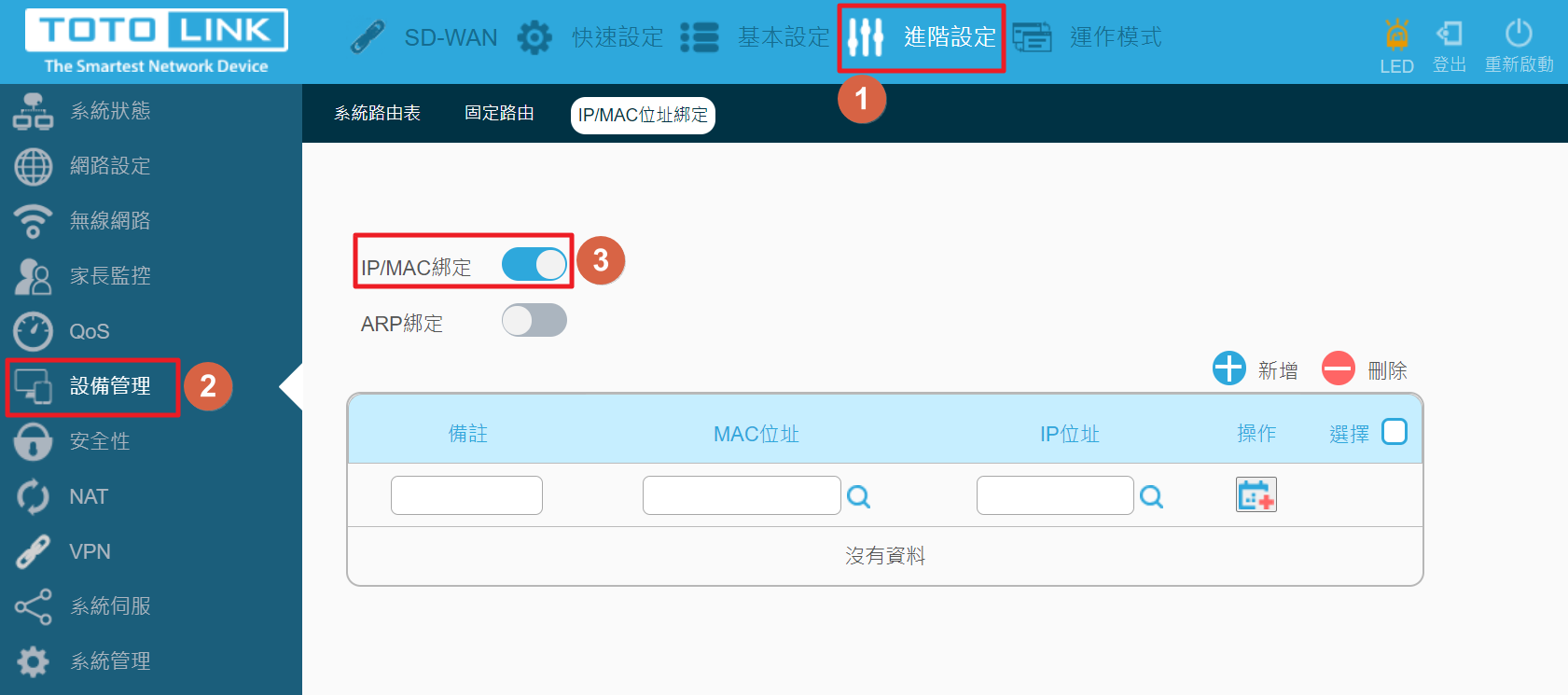Click the IP位址 search magnifier icon
Image resolution: width=1568 pixels, height=695 pixels.
pos(1151,497)
